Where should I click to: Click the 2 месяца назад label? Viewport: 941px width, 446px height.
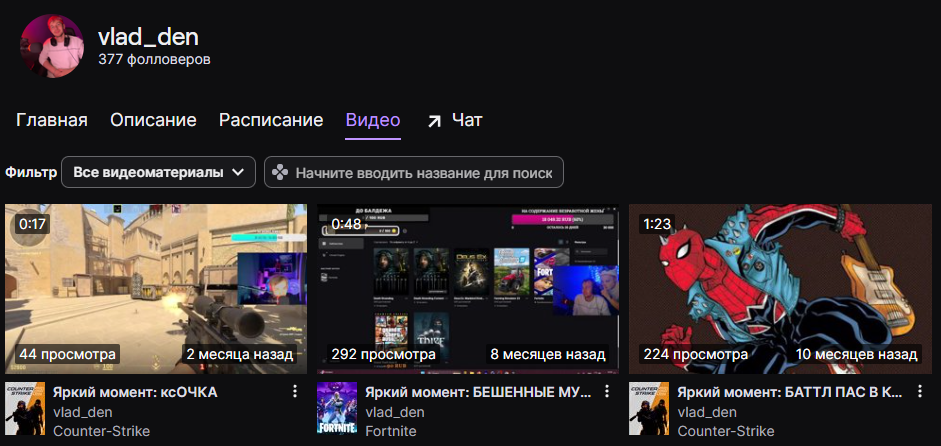(239, 354)
